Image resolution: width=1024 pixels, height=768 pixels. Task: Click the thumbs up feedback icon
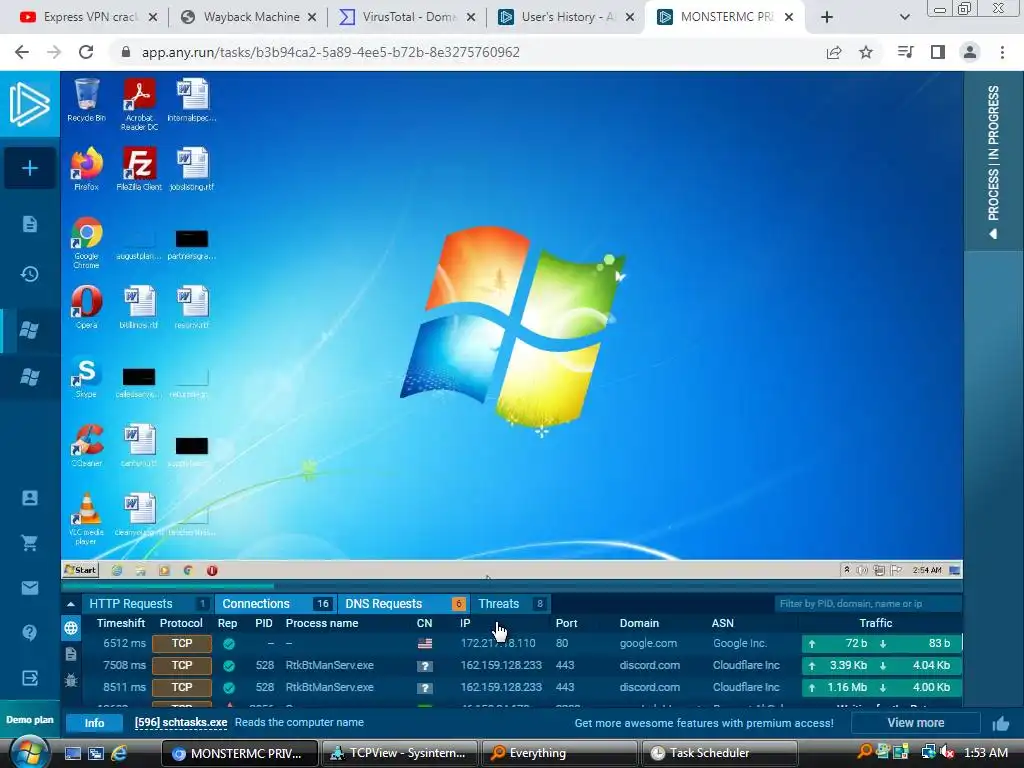point(1000,723)
